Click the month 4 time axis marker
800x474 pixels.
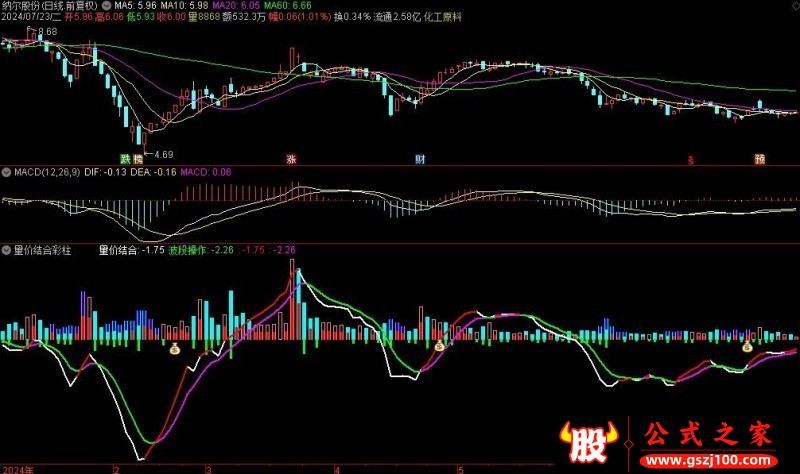click(337, 469)
